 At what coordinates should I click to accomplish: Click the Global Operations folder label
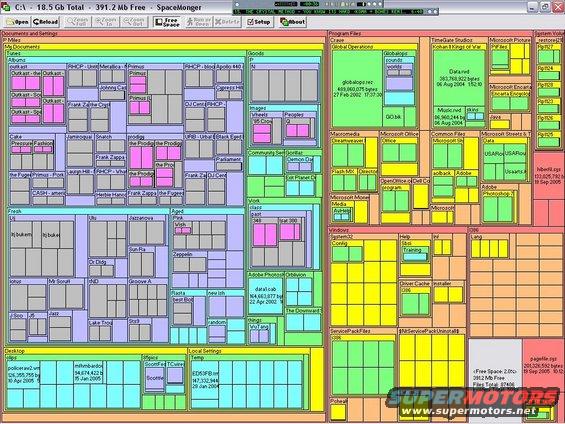click(x=353, y=47)
